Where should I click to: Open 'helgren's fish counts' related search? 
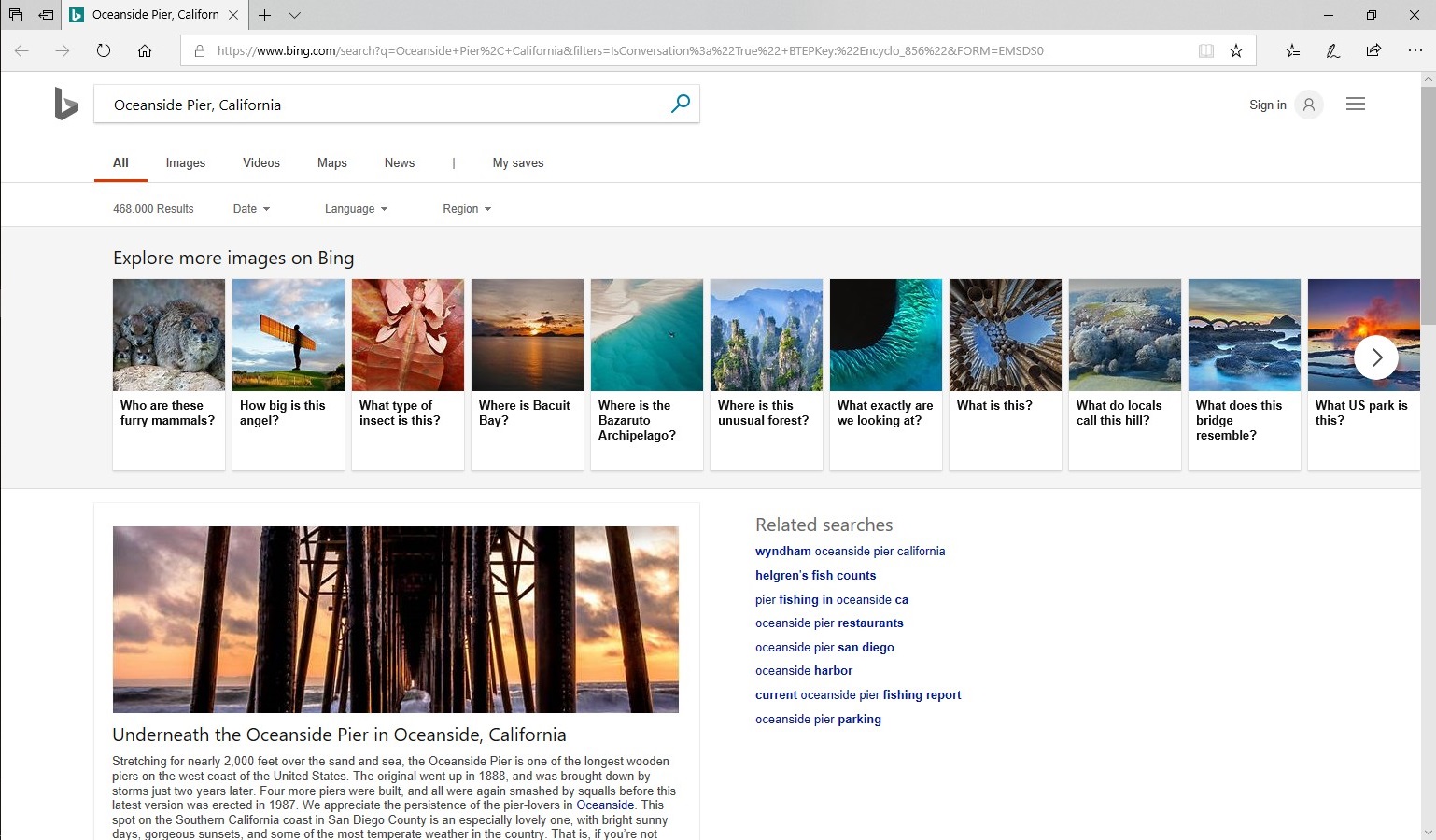pyautogui.click(x=816, y=576)
